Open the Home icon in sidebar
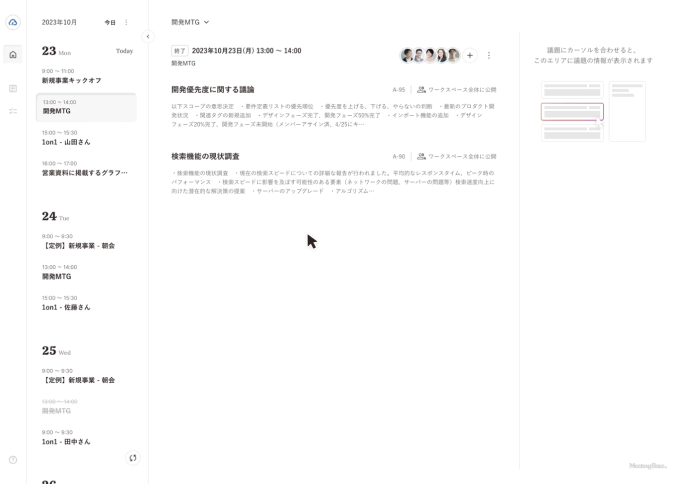Screen dimensions: 682x484 pyautogui.click(x=13, y=55)
